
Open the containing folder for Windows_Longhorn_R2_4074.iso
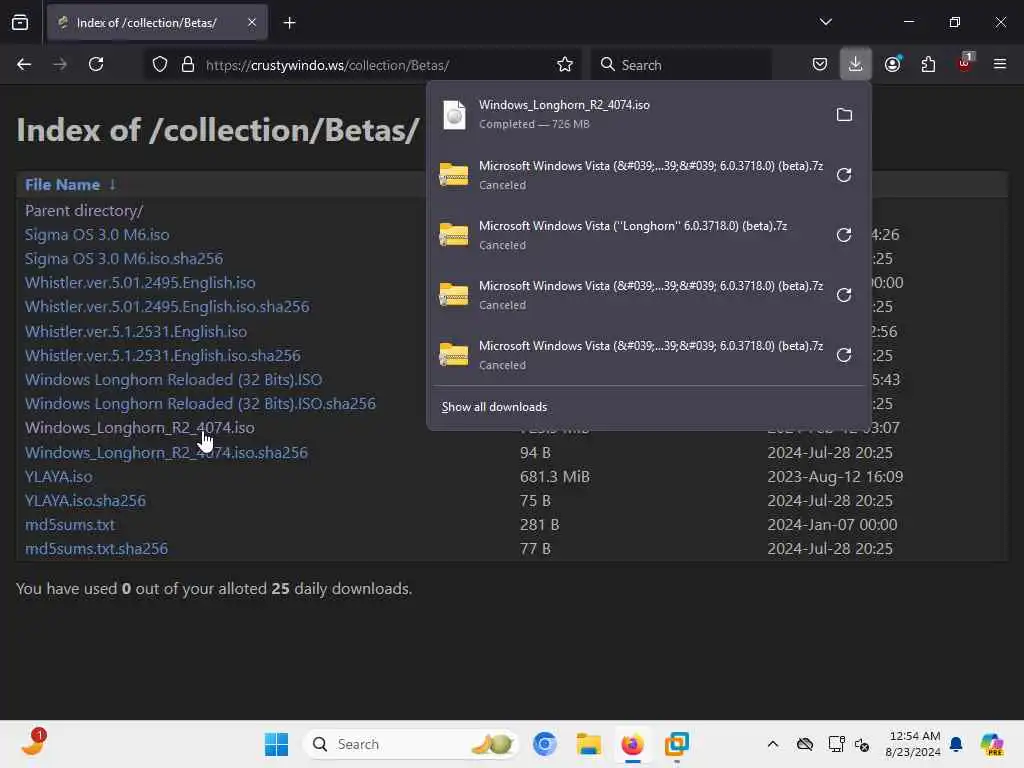(x=844, y=115)
